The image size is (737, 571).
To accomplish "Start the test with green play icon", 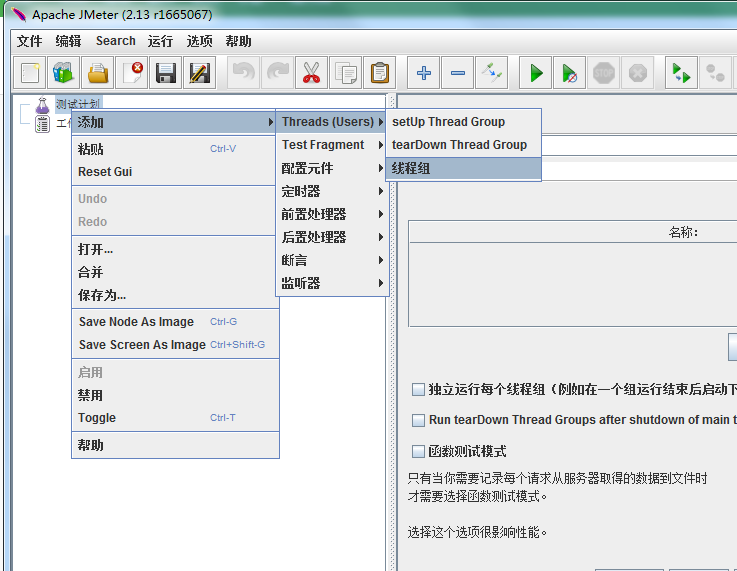I will click(x=535, y=73).
